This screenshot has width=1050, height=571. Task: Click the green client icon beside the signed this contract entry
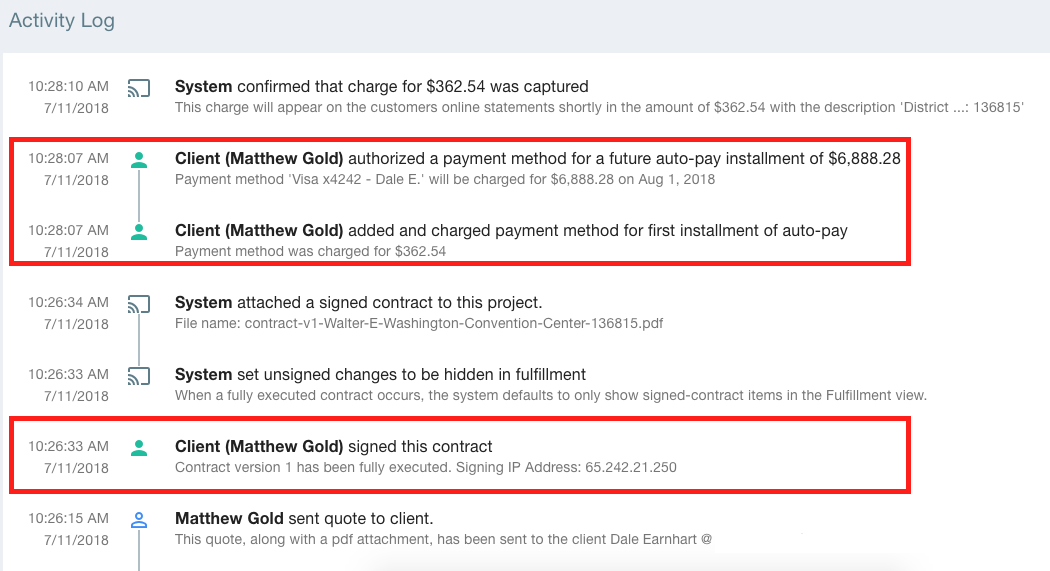point(139,448)
